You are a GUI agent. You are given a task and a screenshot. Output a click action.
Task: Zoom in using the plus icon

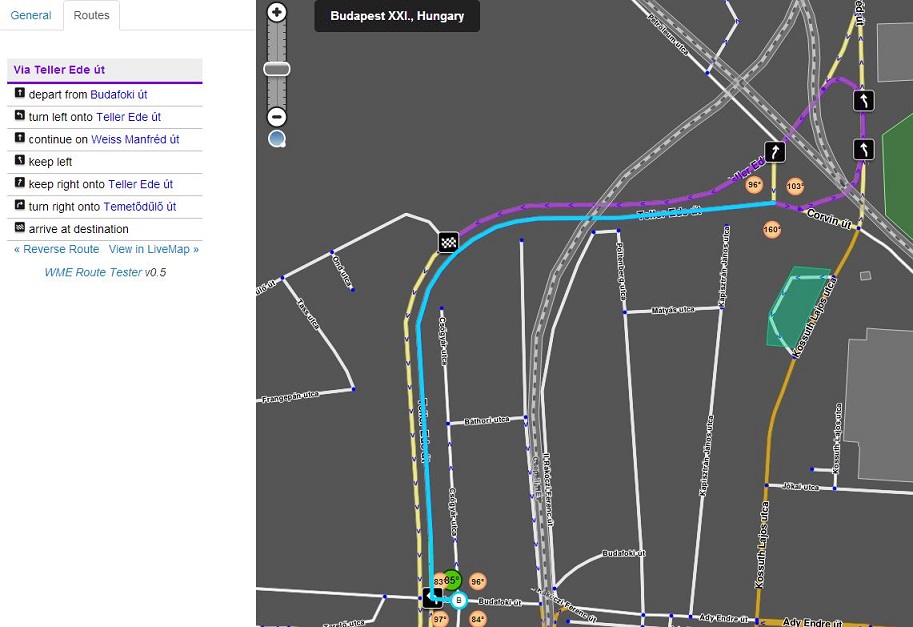click(276, 13)
